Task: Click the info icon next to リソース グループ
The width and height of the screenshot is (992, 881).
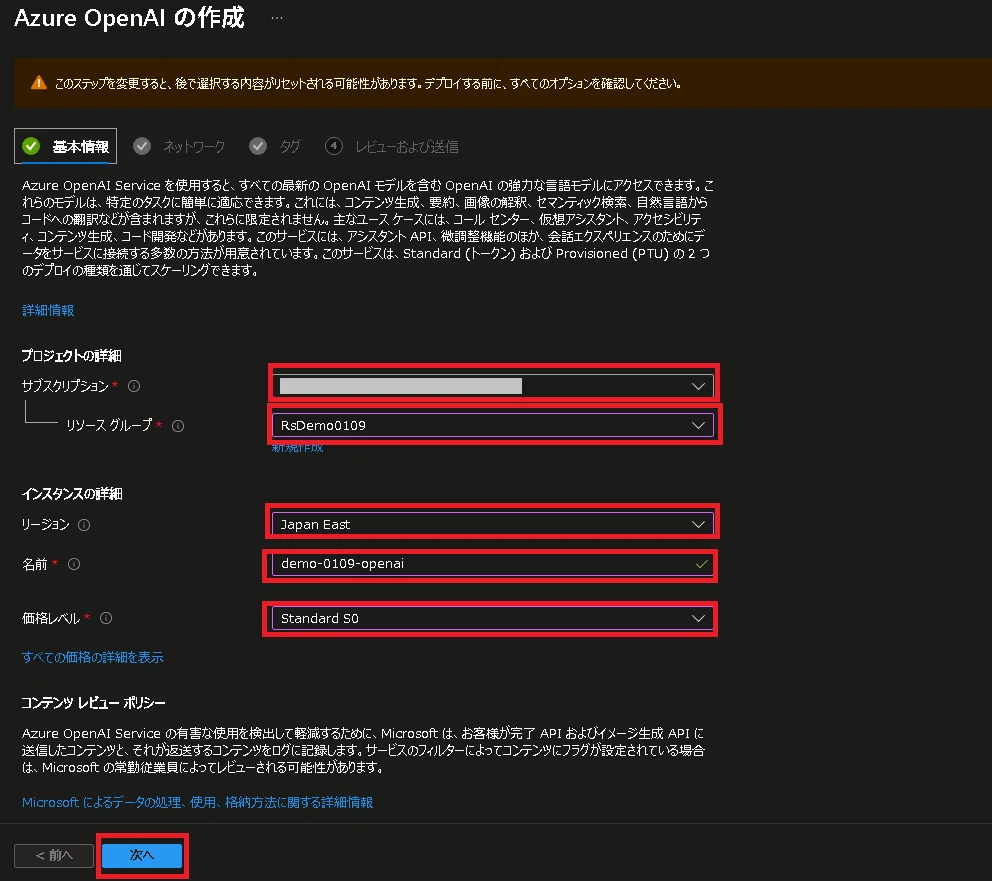Action: [178, 426]
